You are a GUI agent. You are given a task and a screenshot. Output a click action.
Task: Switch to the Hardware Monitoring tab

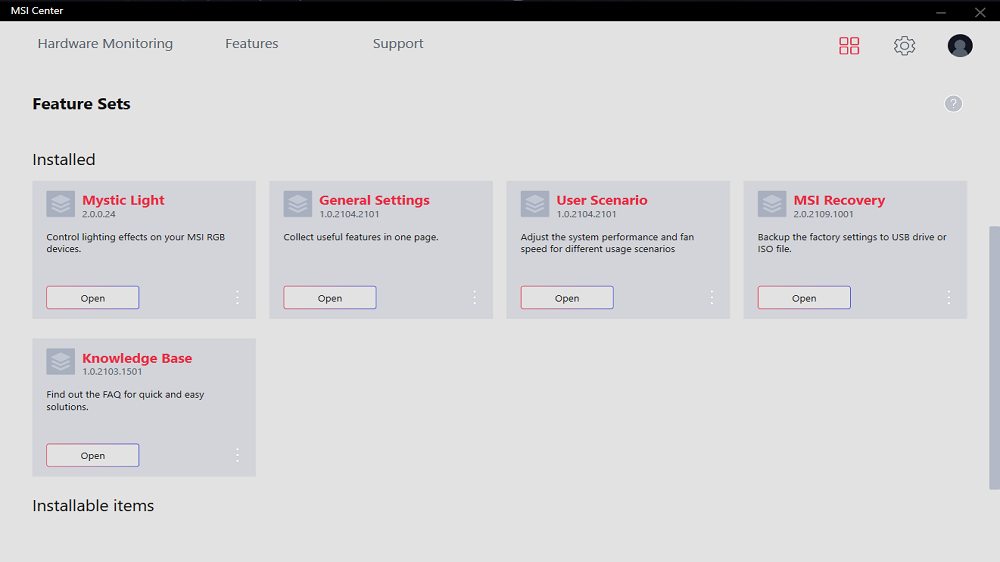click(105, 43)
